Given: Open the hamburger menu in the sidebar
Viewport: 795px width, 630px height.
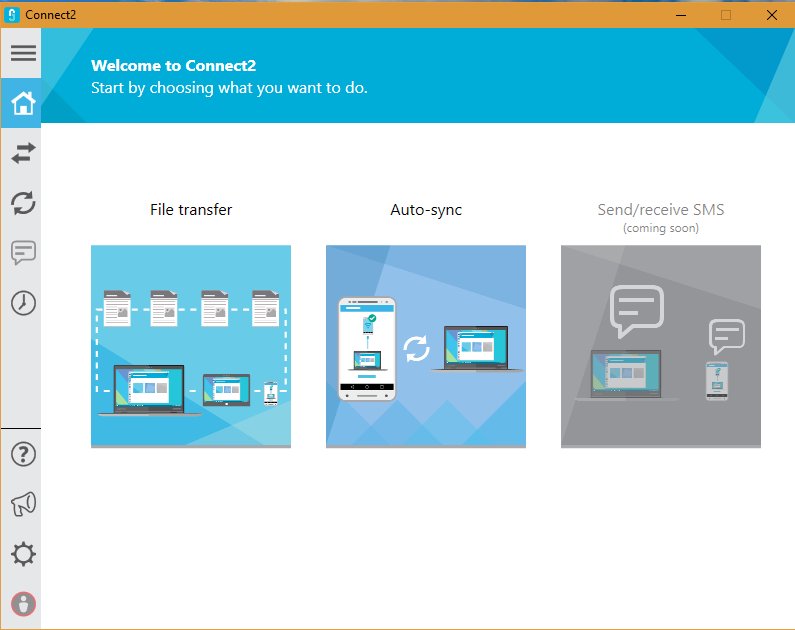Looking at the screenshot, I should click(x=22, y=53).
